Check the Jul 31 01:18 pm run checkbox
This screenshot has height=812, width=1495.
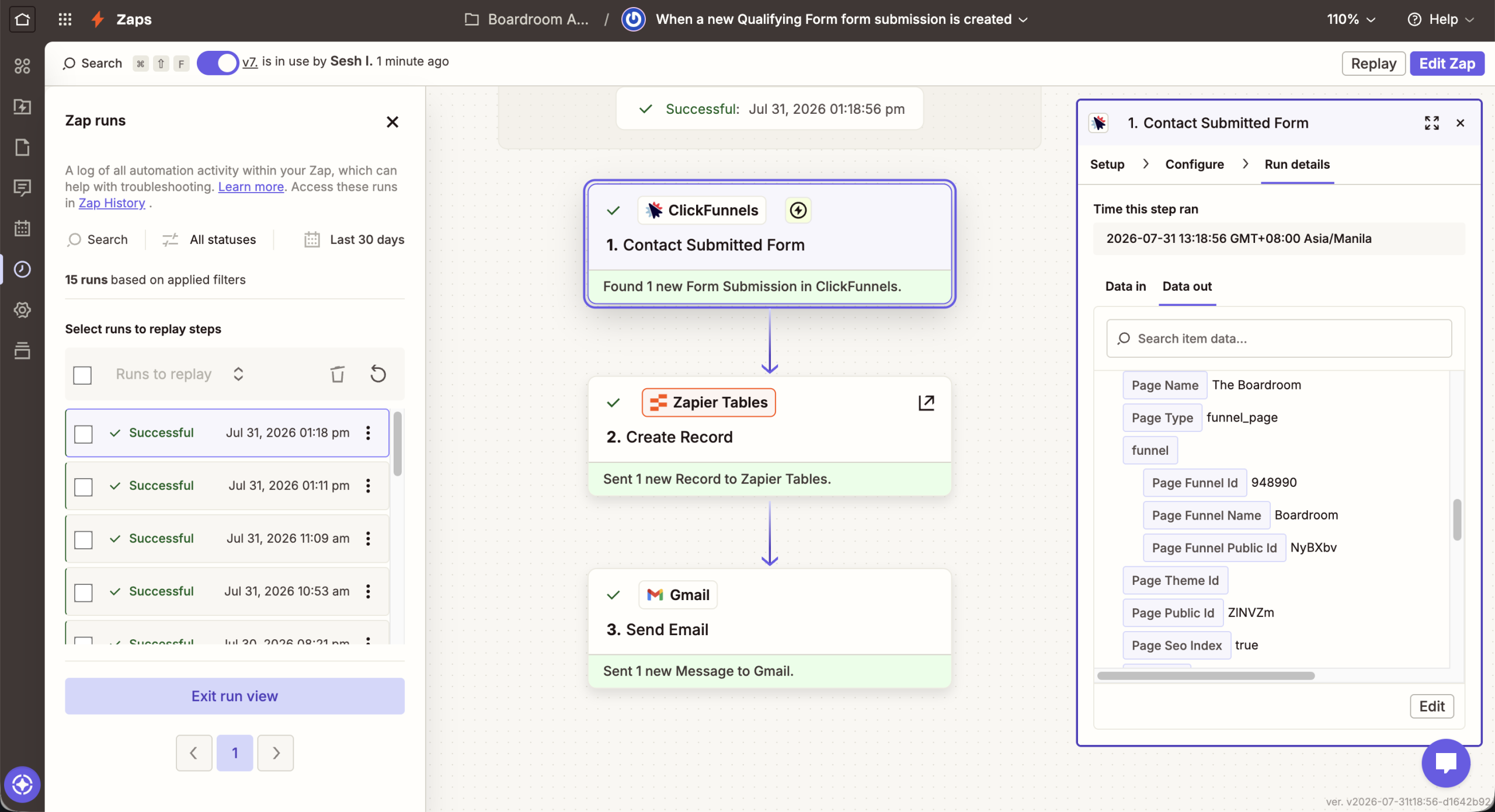tap(84, 434)
